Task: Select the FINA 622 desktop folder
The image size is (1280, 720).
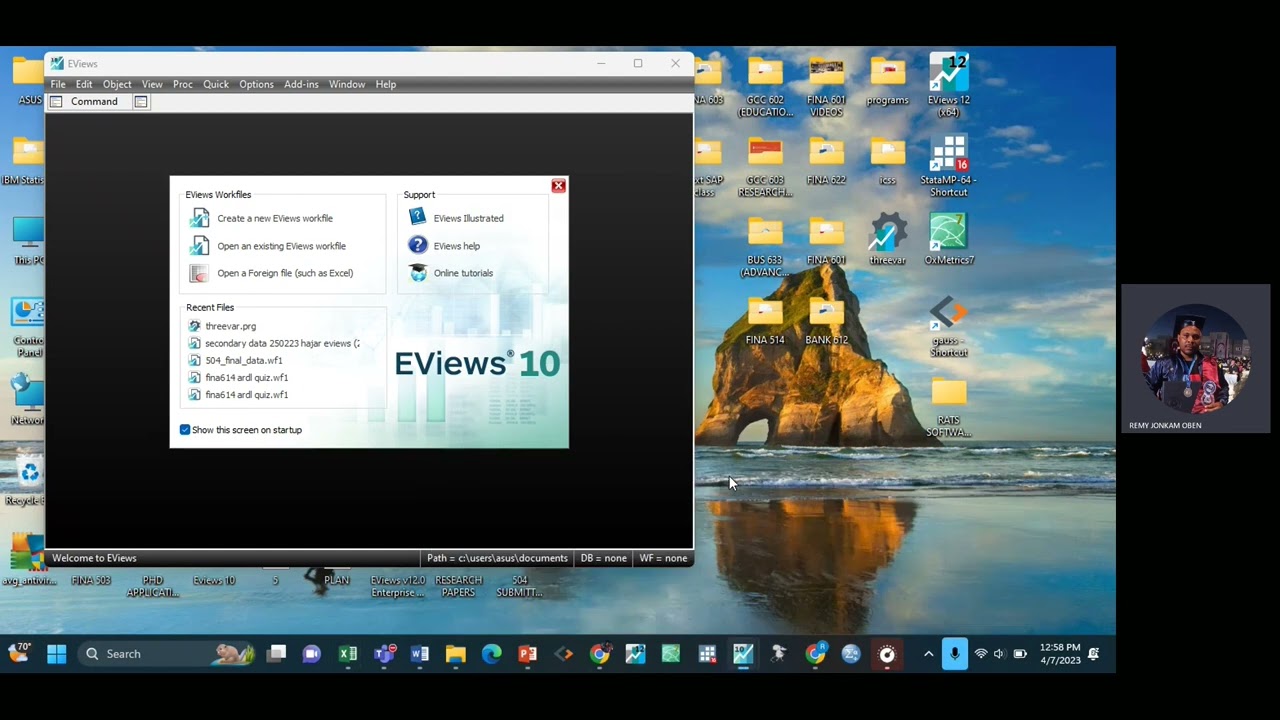Action: point(826,162)
